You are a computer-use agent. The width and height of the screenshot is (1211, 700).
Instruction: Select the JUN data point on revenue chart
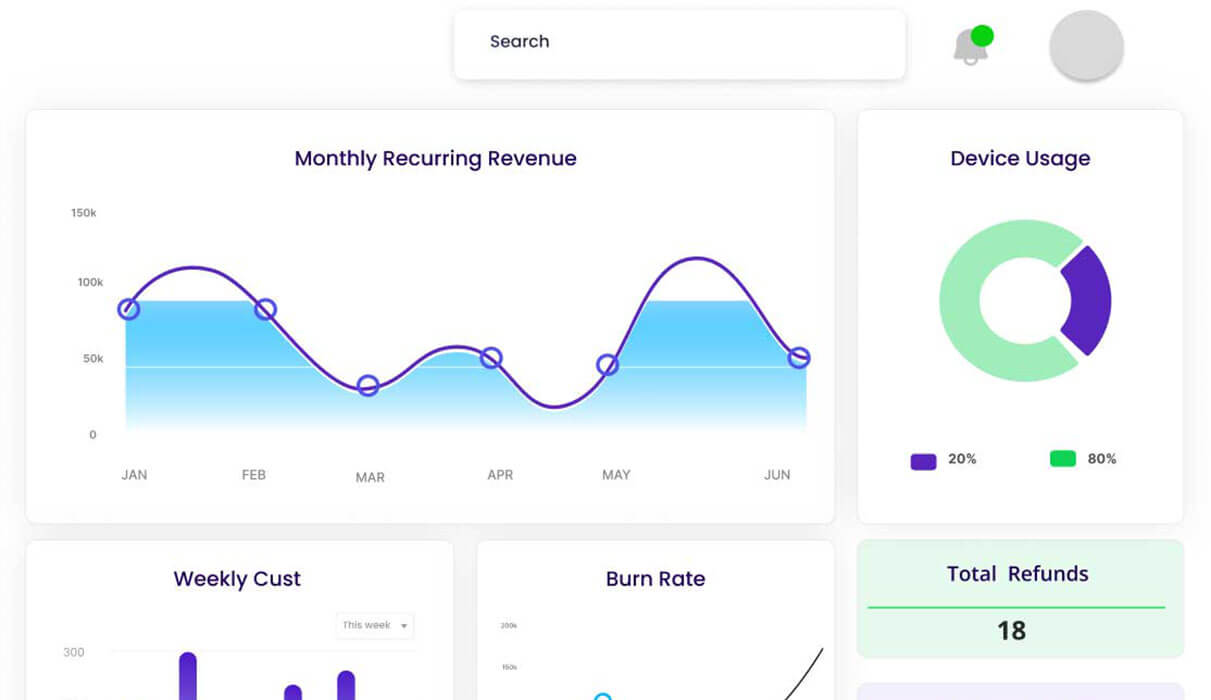pos(798,357)
